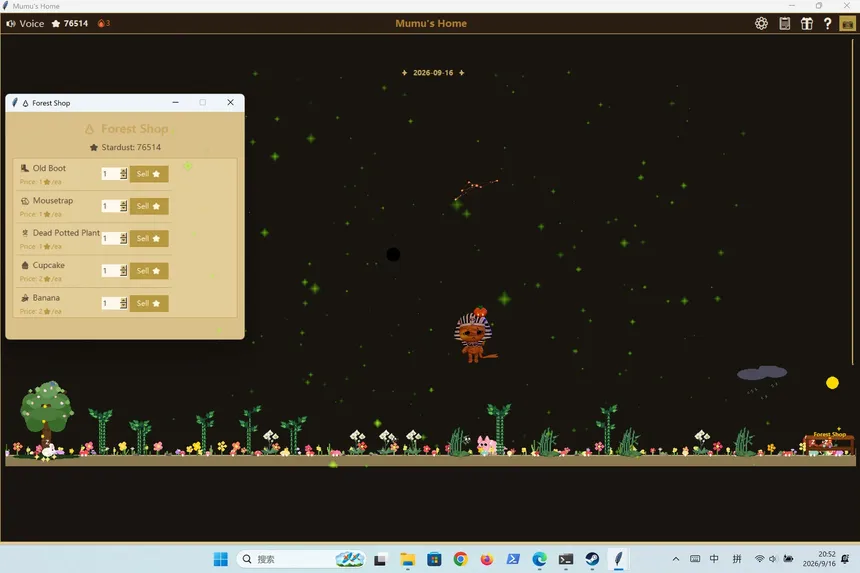Sell the Banana
This screenshot has width=860, height=573.
(149, 303)
